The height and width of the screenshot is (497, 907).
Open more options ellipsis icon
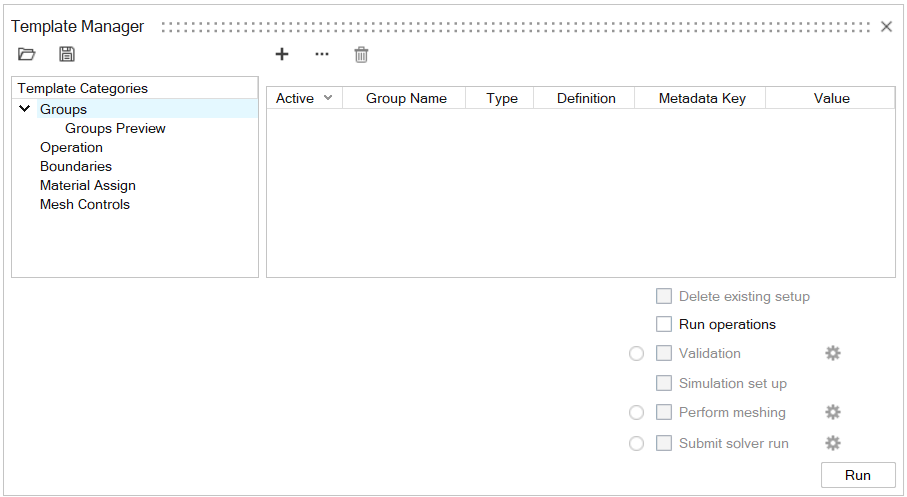321,54
